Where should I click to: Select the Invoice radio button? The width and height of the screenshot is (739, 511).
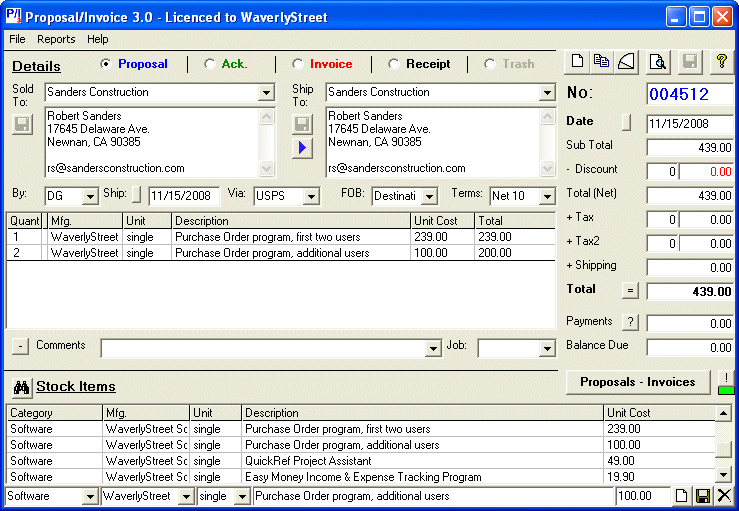297,64
